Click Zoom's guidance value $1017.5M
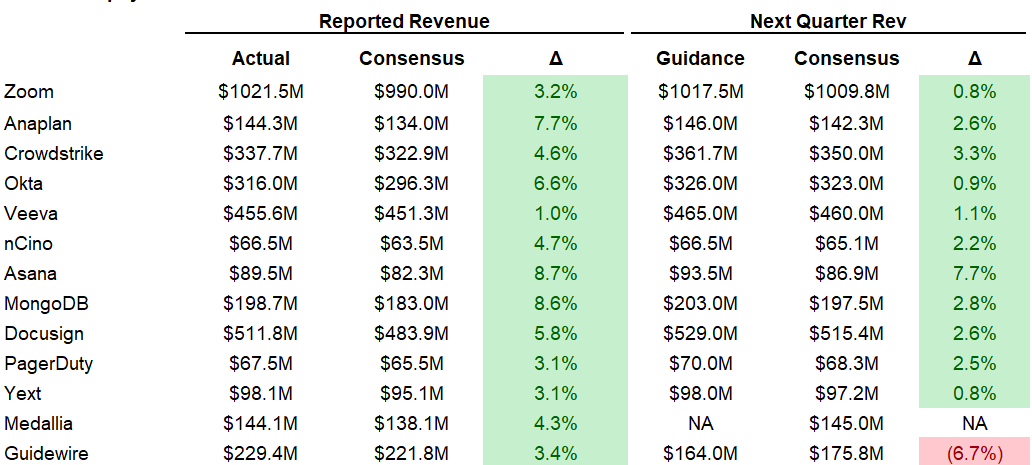Screen dimensions: 1032x465 point(700,91)
